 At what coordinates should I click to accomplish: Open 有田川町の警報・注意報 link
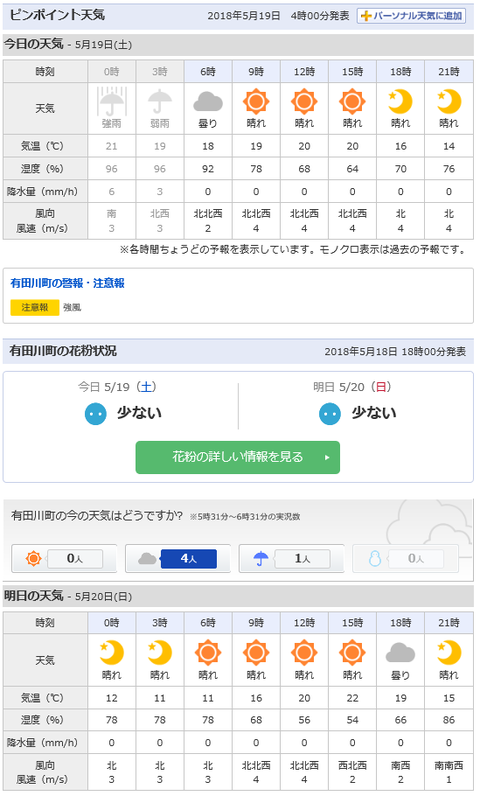point(67,283)
